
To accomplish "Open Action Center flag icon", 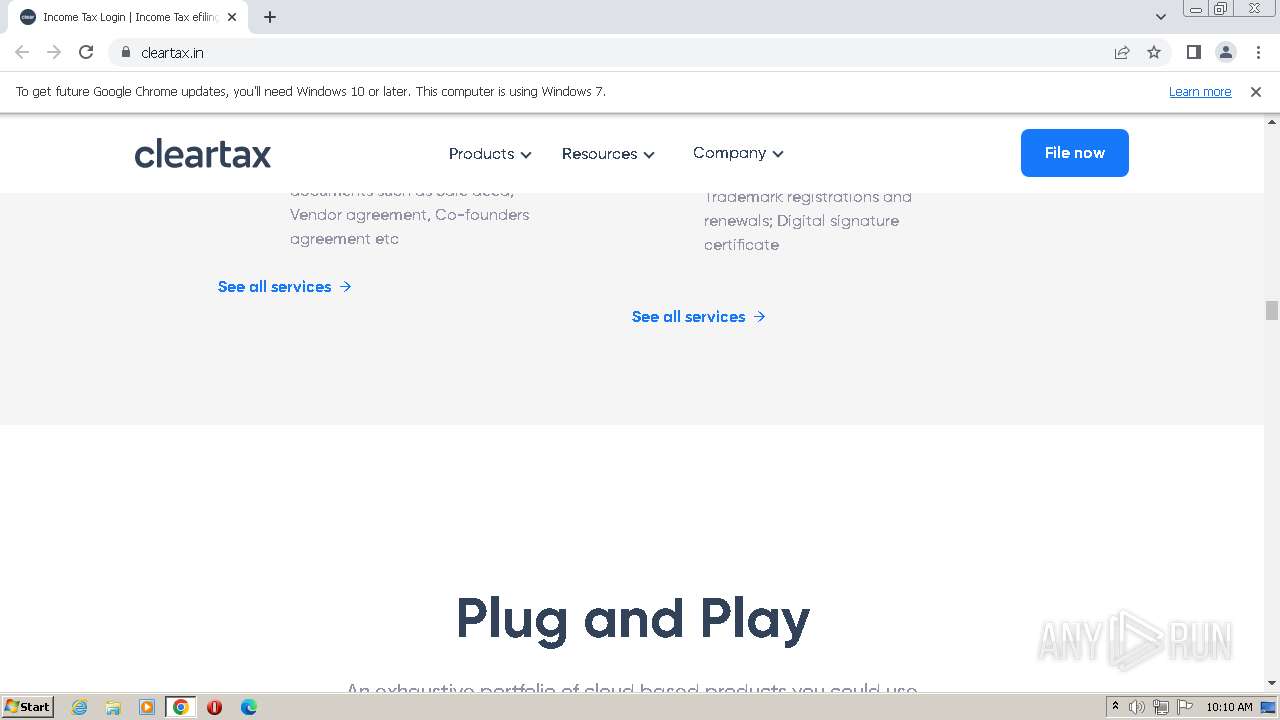I will pos(1184,707).
